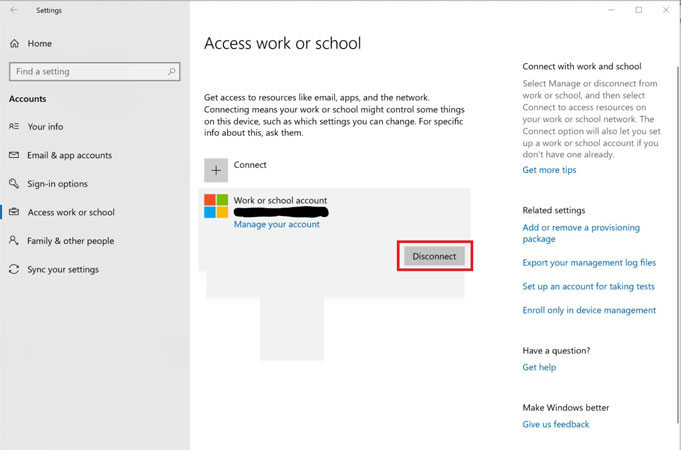Screen dimensions: 681x450
Task: Open the Get more tips link
Action: [549, 170]
